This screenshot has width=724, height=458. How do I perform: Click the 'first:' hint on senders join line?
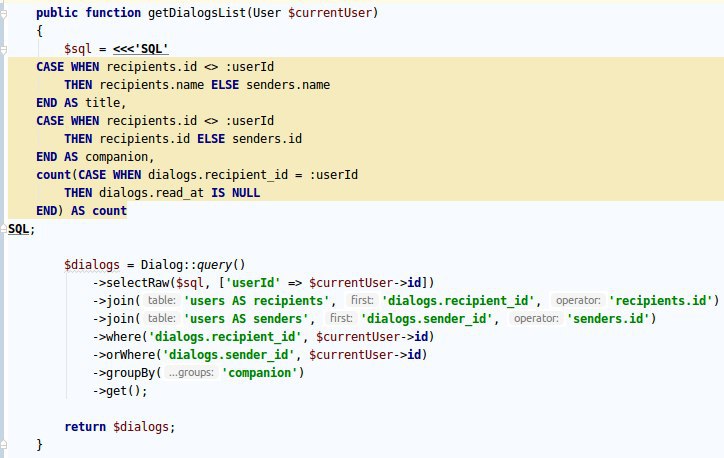pyautogui.click(x=341, y=319)
